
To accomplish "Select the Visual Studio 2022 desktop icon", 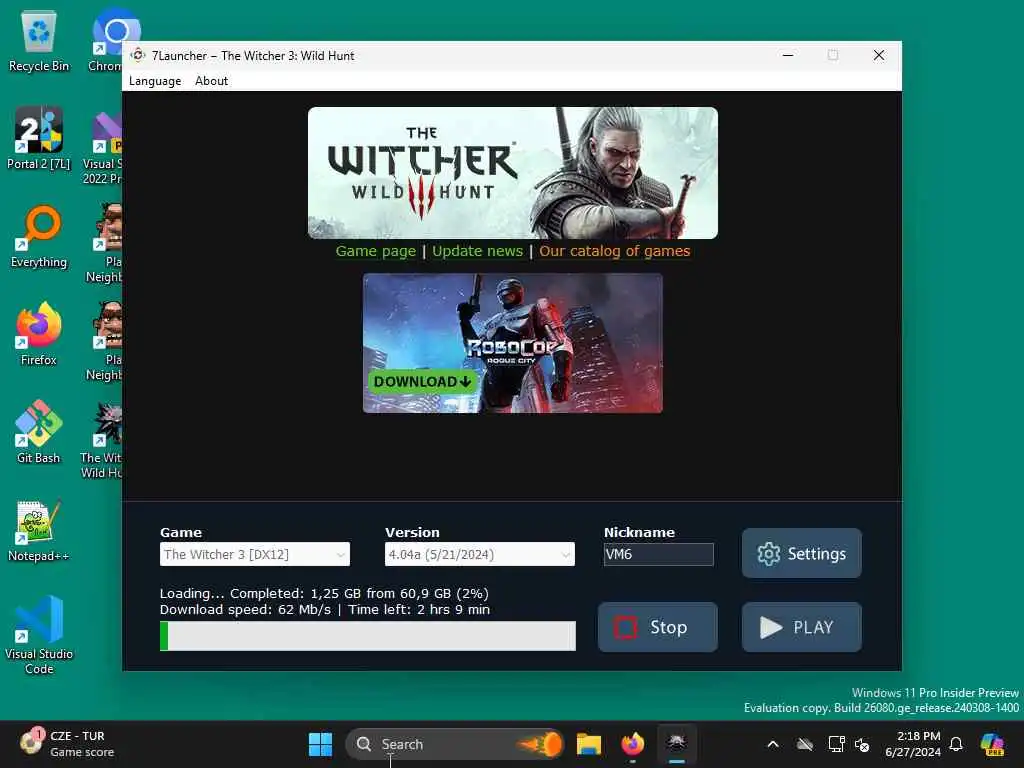I will [104, 146].
